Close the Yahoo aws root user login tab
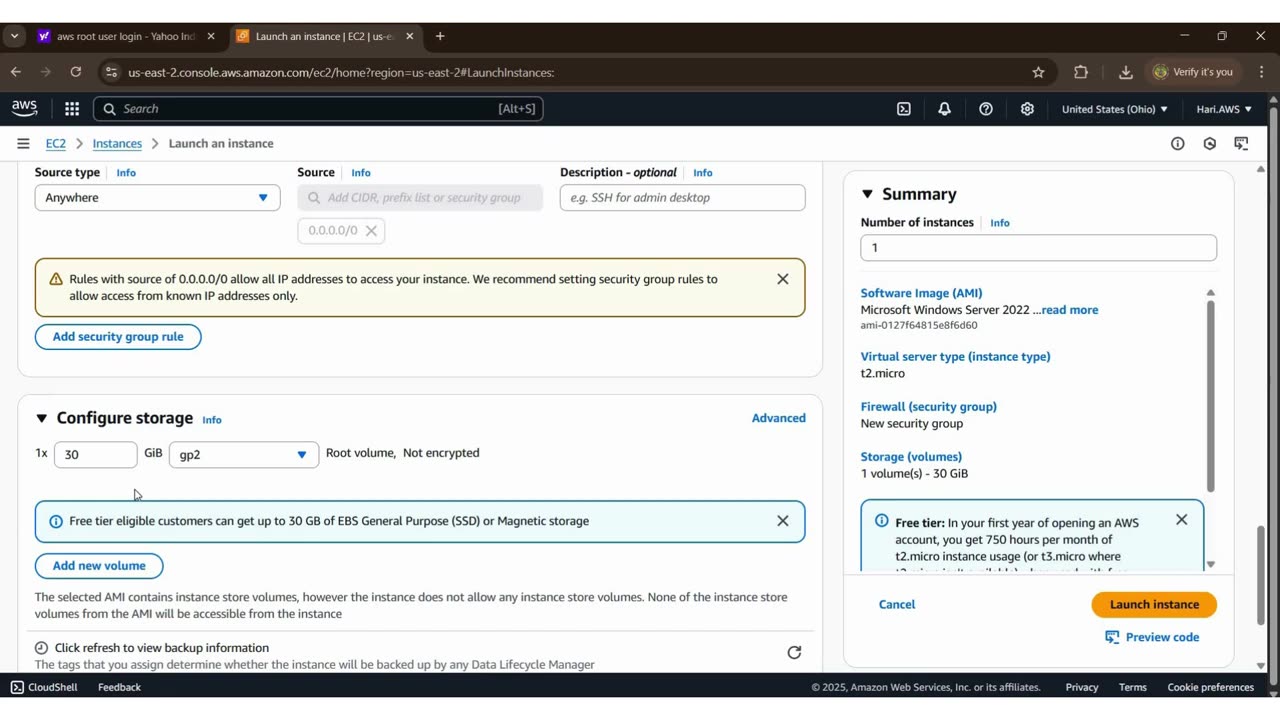This screenshot has width=1280, height=720. click(x=211, y=36)
